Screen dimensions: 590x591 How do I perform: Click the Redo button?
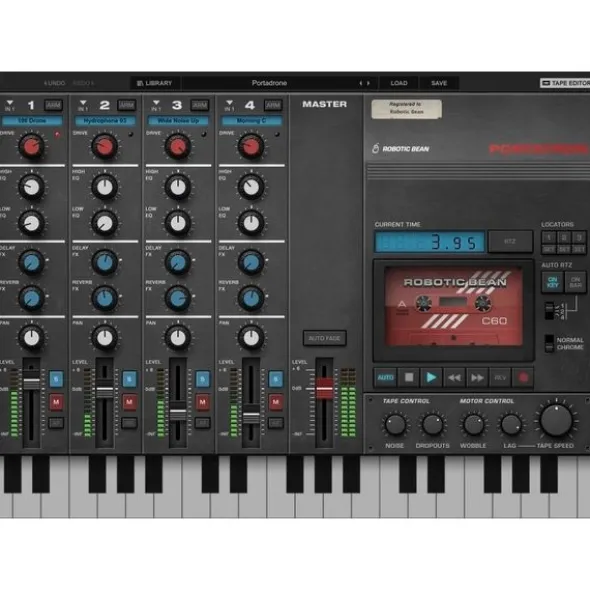pos(83,83)
